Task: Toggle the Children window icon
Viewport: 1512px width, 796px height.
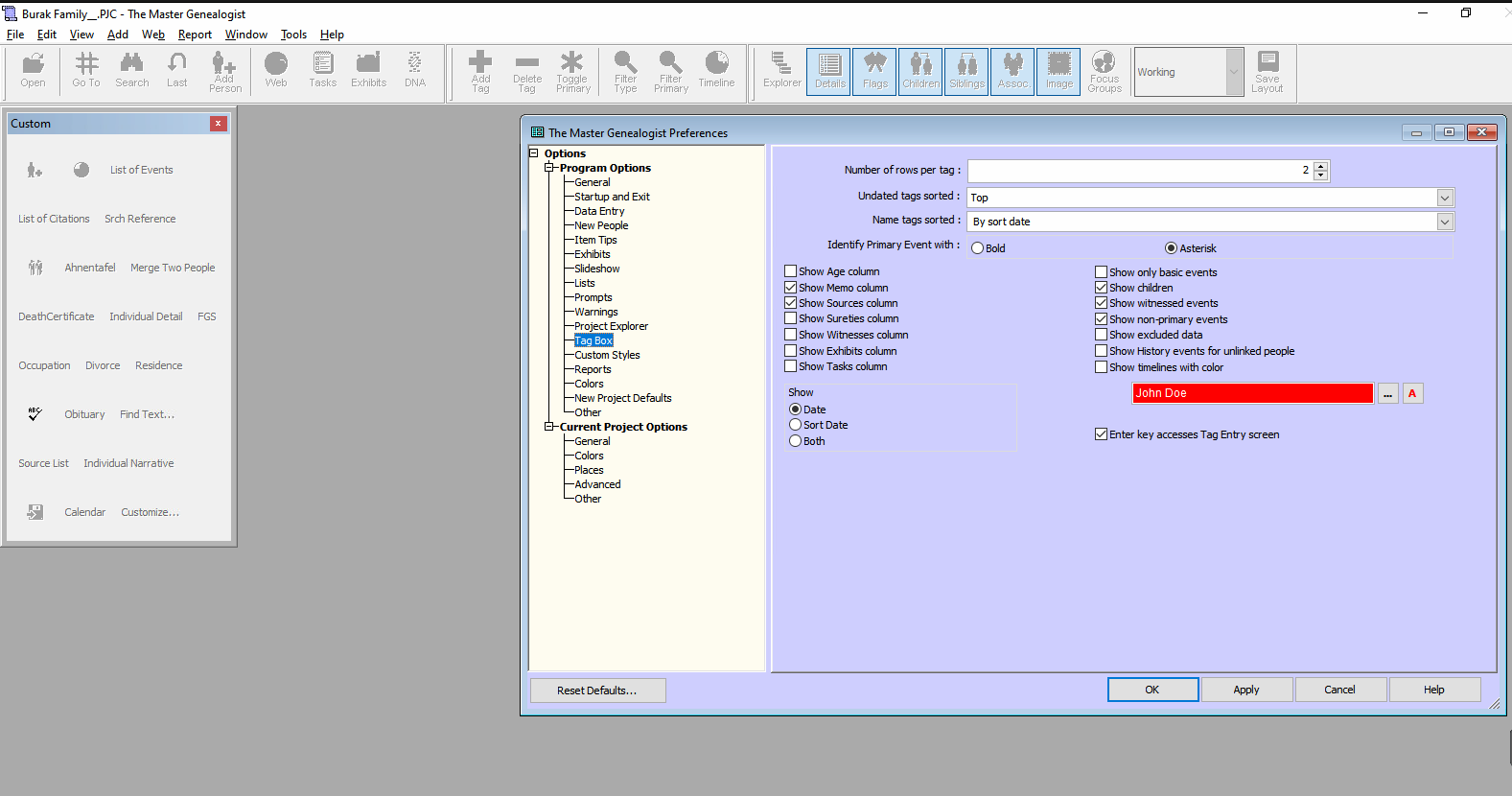Action: 920,72
